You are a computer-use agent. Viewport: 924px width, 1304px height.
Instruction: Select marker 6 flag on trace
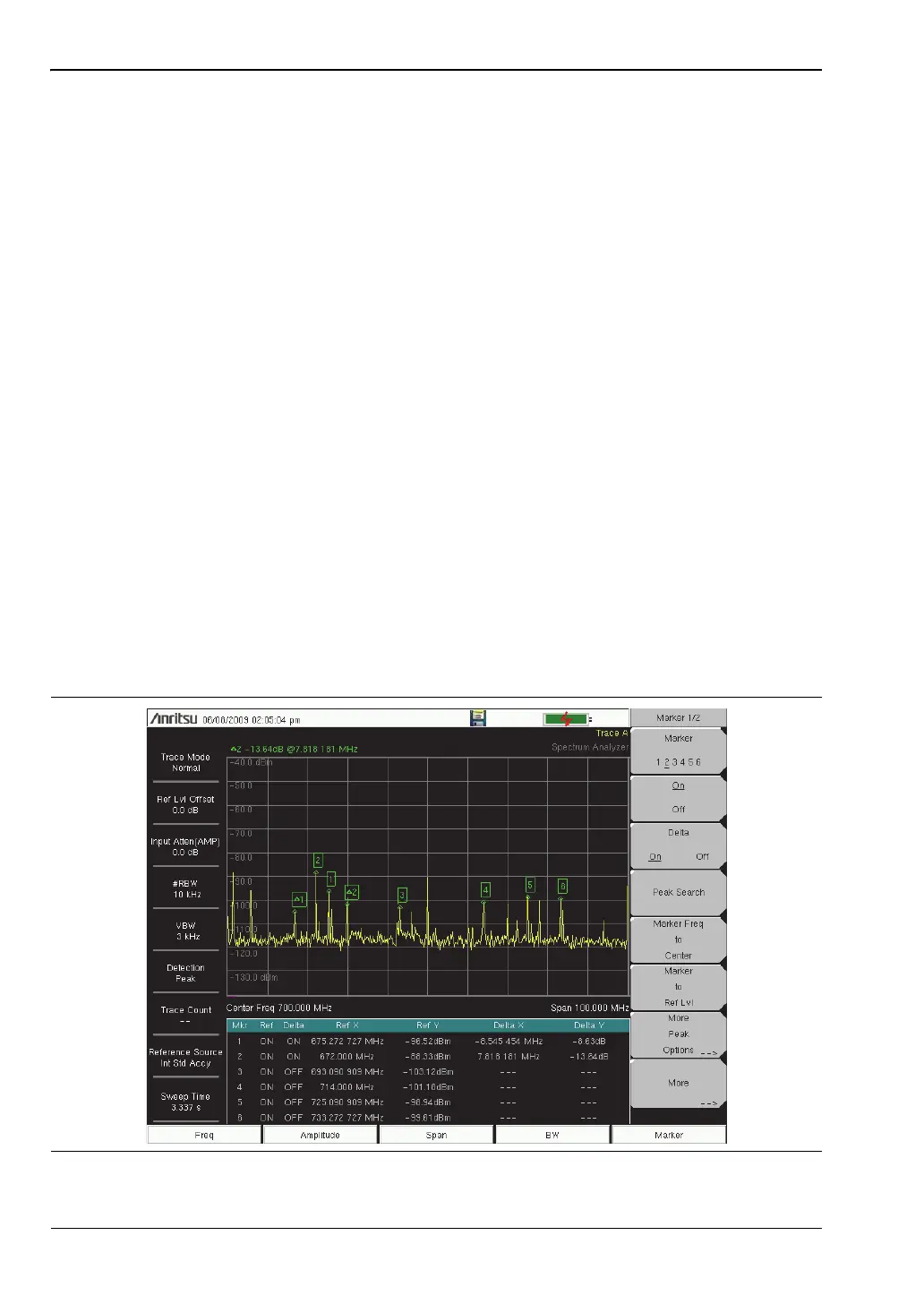[x=562, y=886]
